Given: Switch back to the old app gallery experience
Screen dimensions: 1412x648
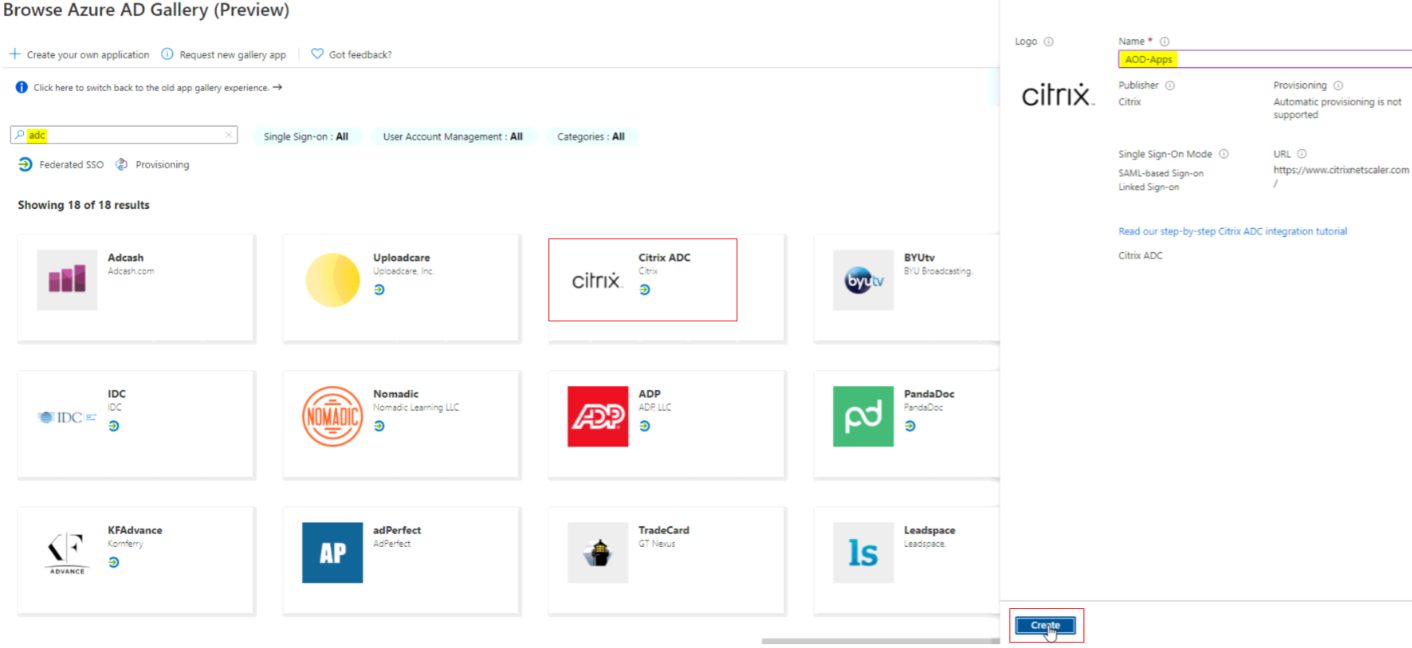Looking at the screenshot, I should coord(158,87).
